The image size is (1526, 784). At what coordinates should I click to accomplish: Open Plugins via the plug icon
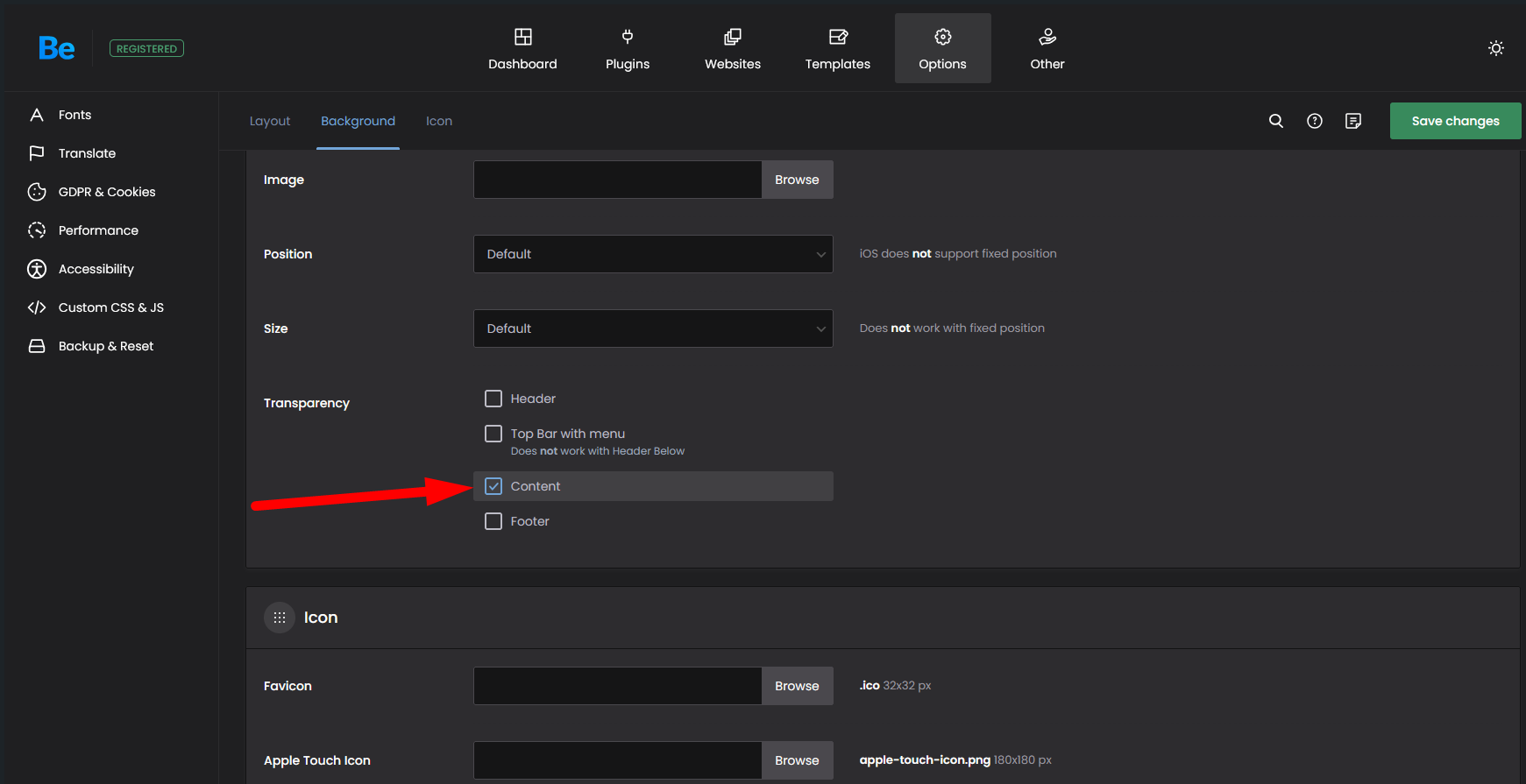628,37
